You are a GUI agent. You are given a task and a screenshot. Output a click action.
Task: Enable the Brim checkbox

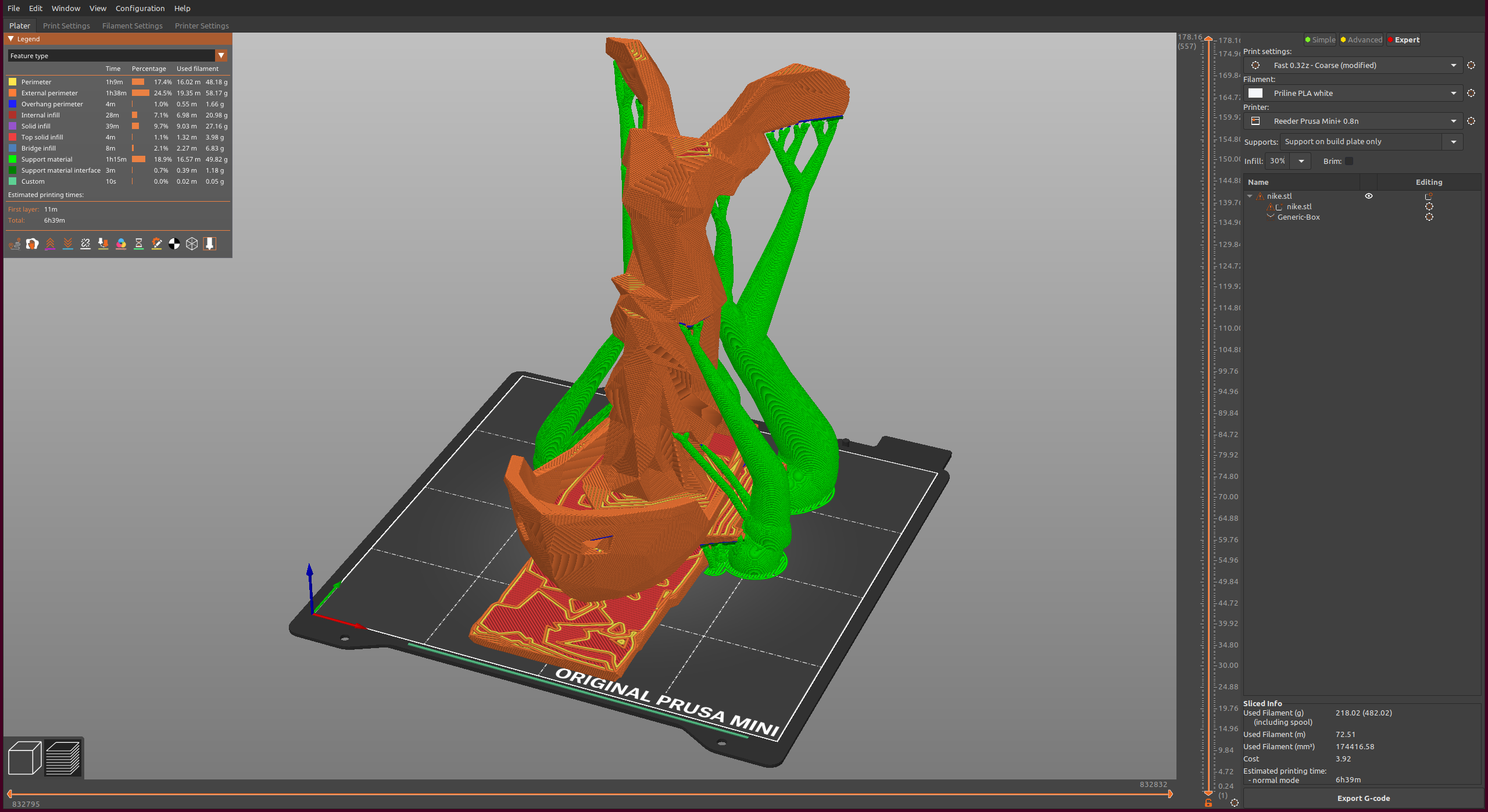click(1348, 161)
